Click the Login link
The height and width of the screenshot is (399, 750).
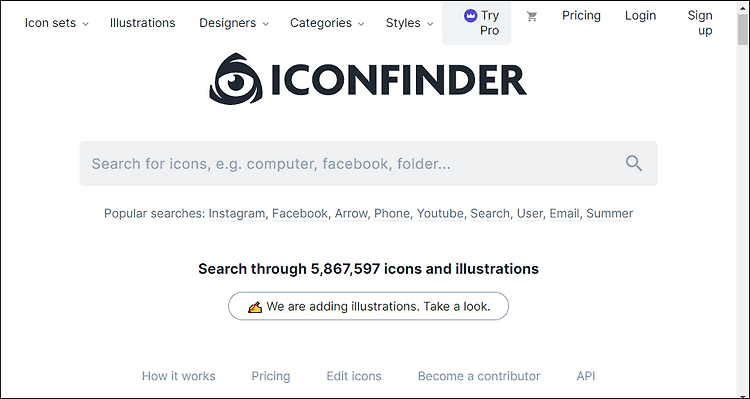click(640, 16)
